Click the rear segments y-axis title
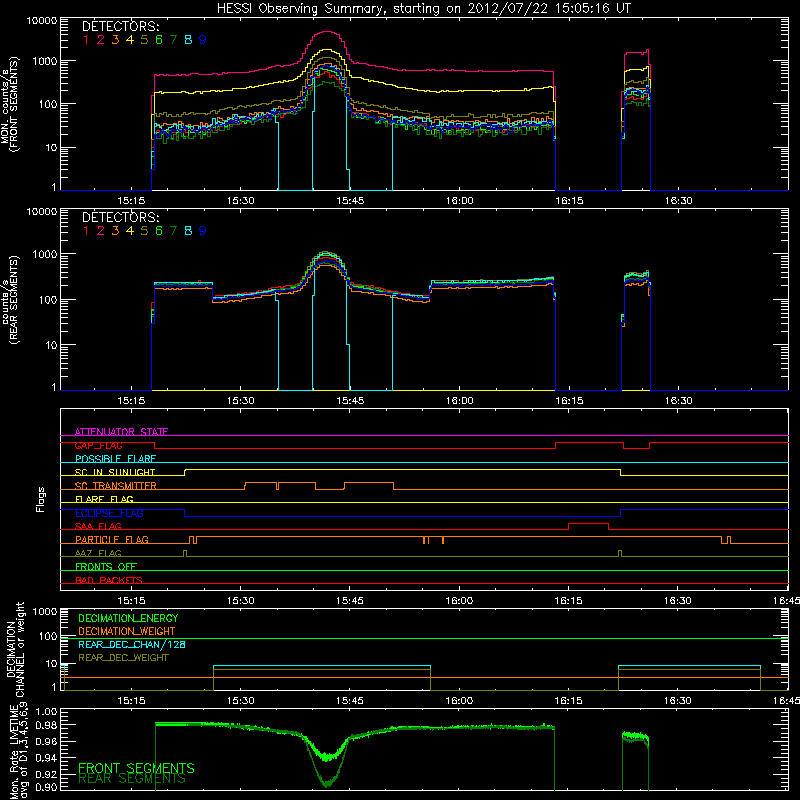This screenshot has width=800, height=800. pyautogui.click(x=10, y=299)
